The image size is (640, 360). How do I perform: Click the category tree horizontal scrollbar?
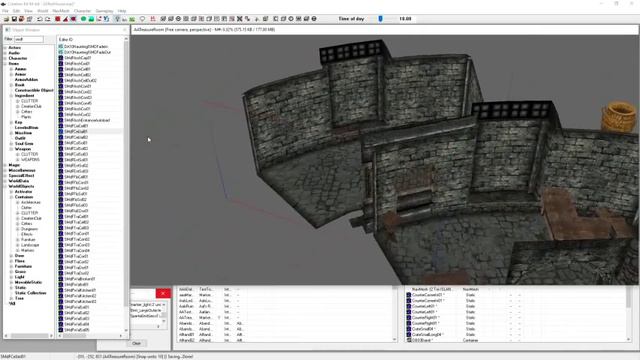(29, 336)
